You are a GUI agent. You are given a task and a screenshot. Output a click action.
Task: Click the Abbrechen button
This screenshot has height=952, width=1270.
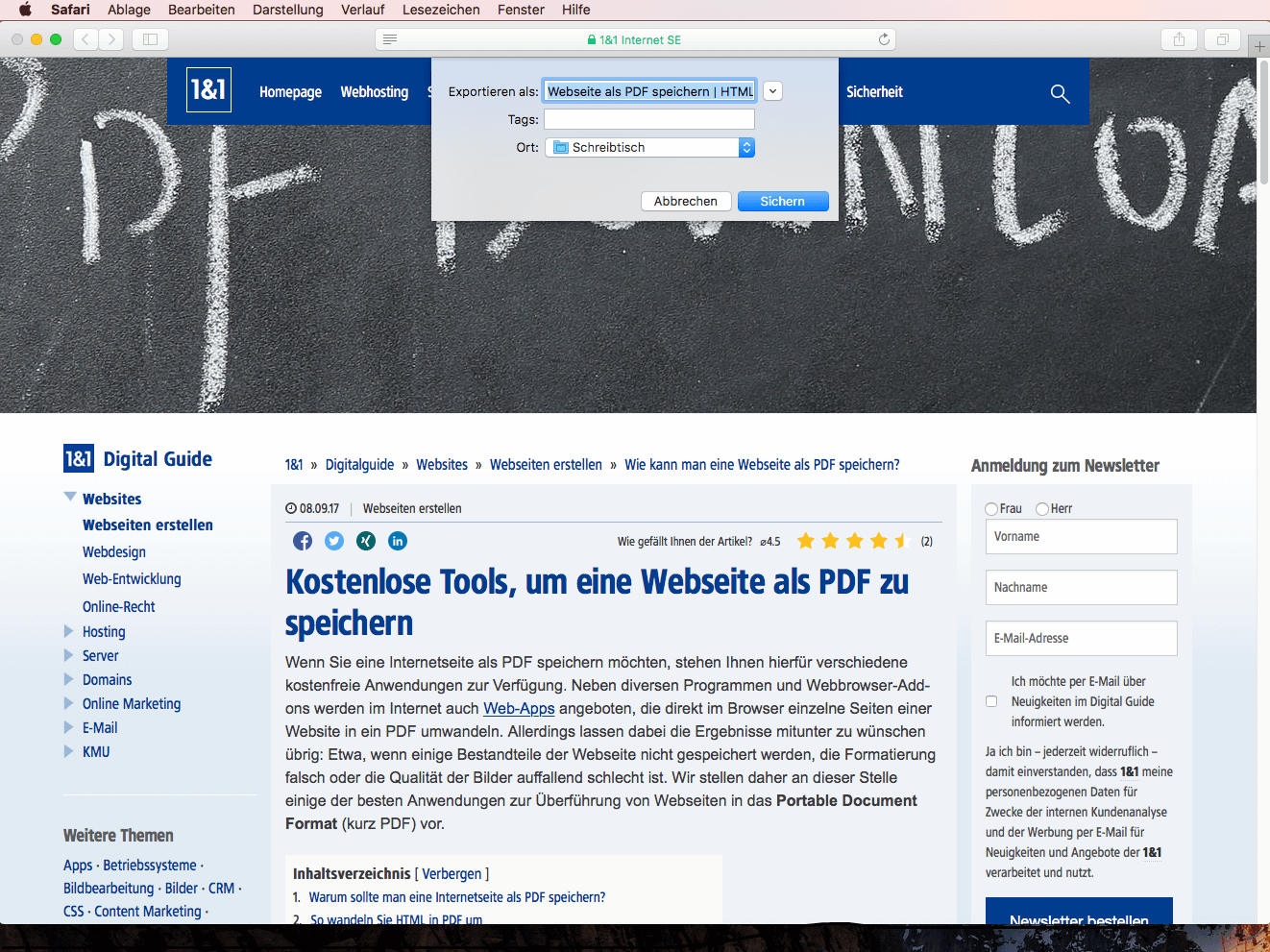coord(685,201)
